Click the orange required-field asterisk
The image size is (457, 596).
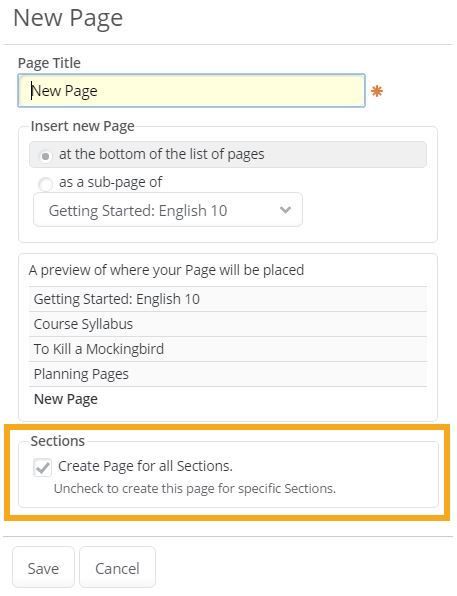(377, 91)
